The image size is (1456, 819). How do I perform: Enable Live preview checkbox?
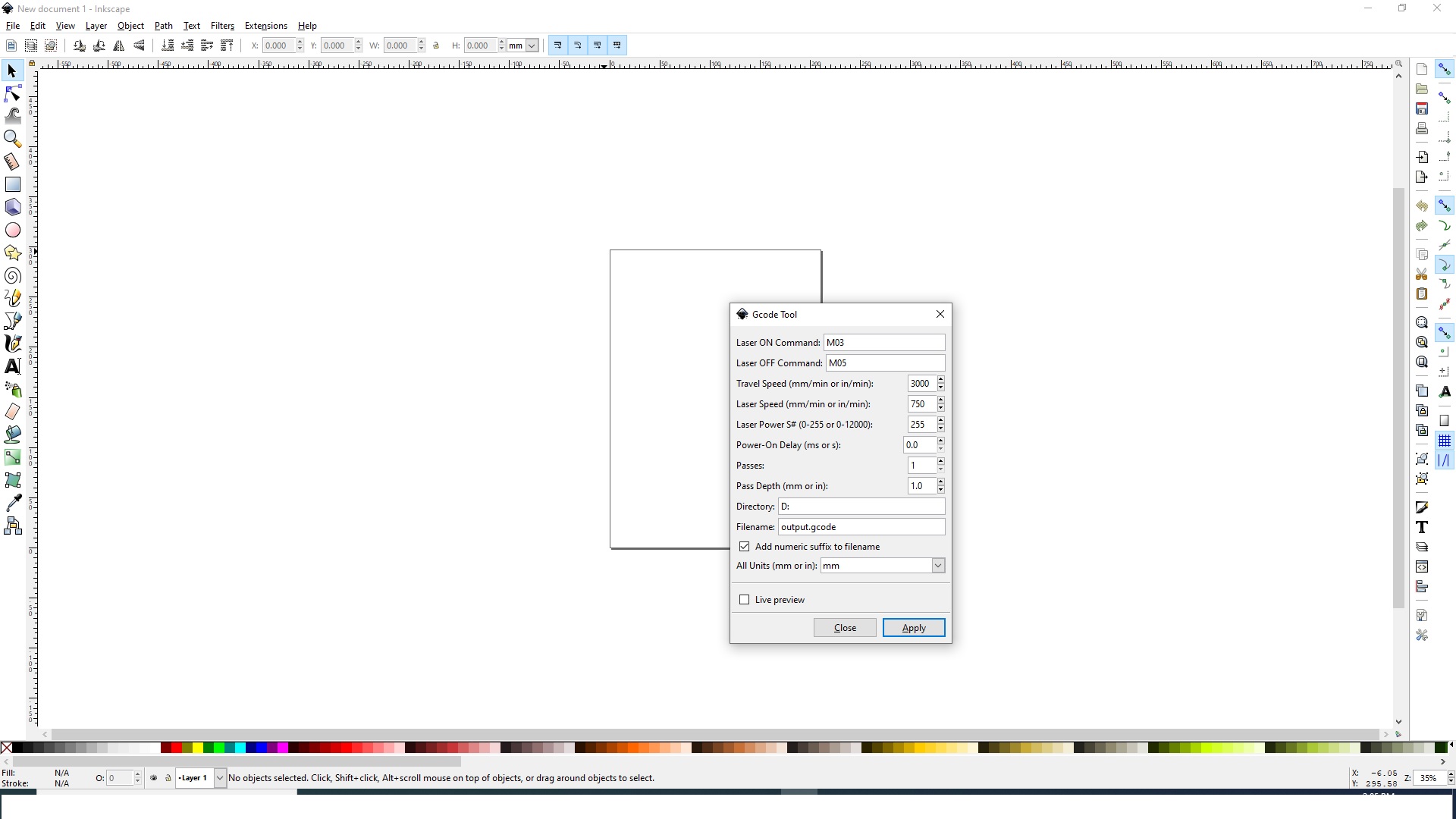(745, 600)
